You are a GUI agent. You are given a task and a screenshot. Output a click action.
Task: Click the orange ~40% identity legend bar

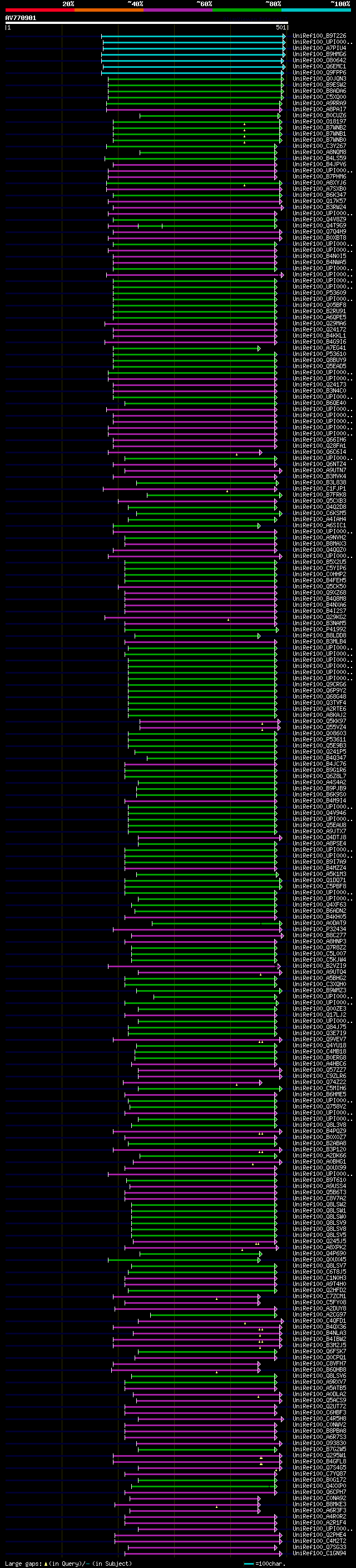tap(109, 10)
